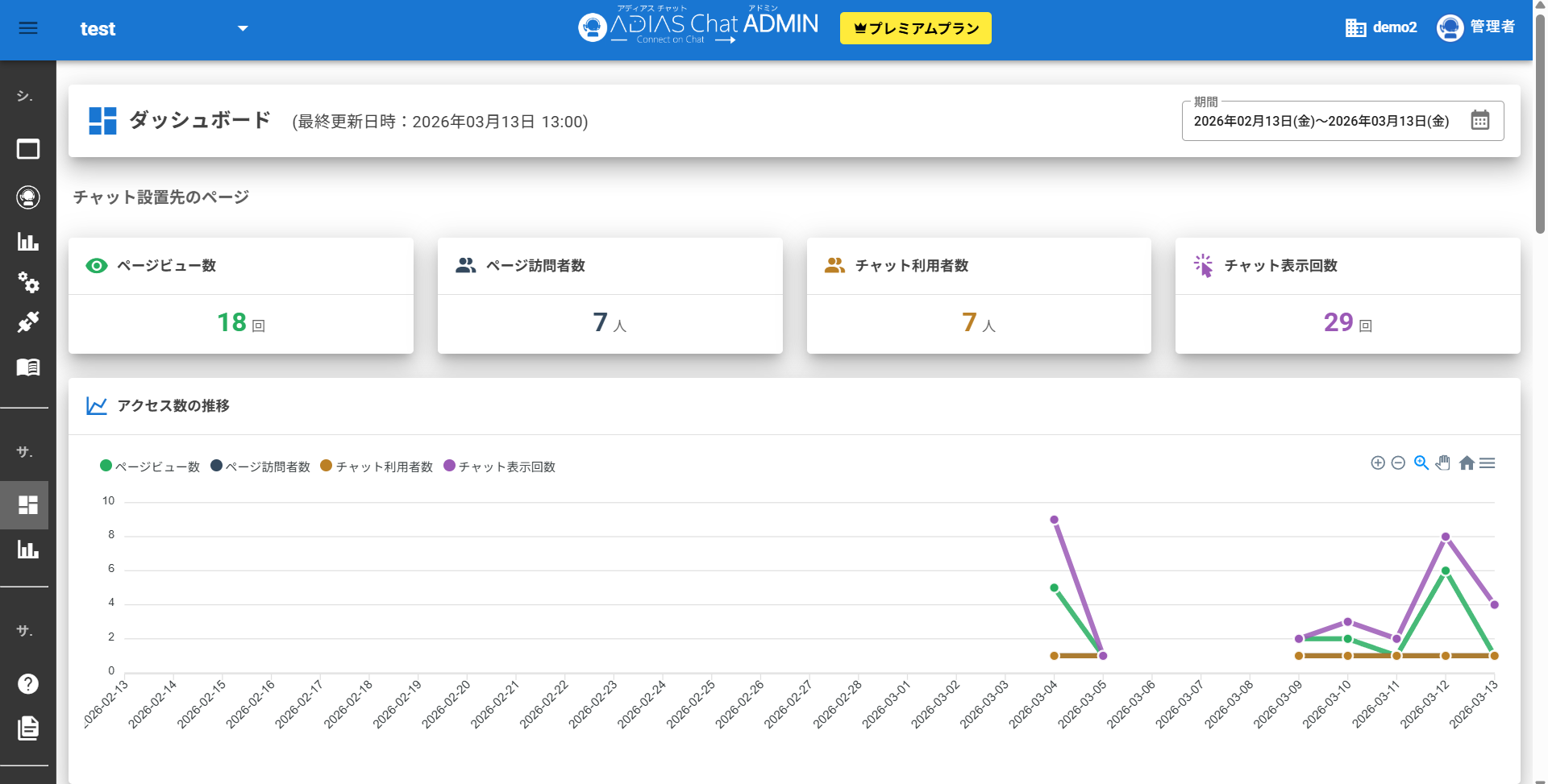Click the last-updated timestamp text

click(440, 122)
